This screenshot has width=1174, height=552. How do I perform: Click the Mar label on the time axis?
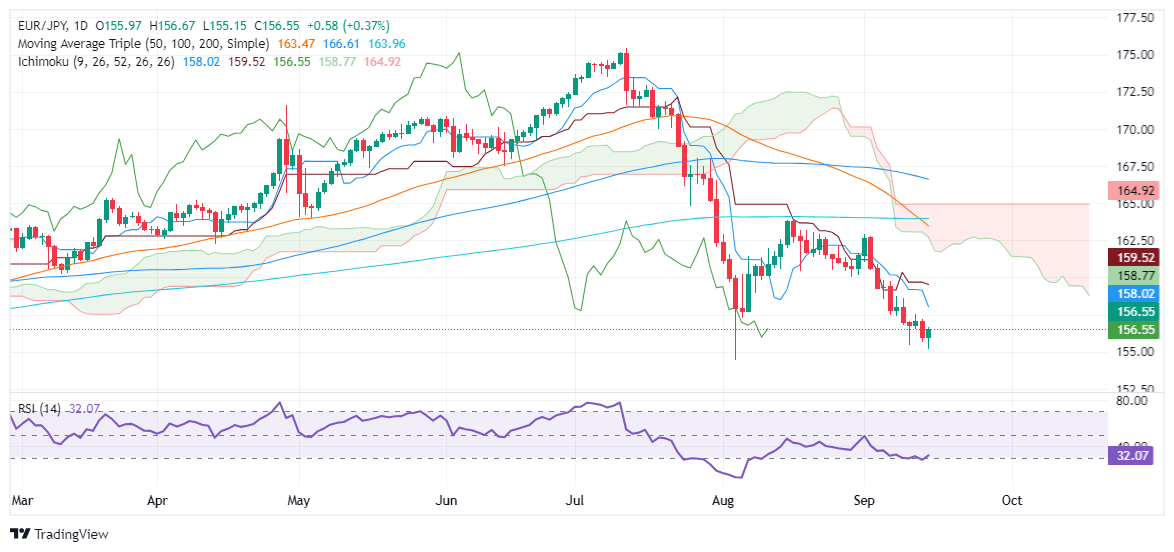(x=20, y=497)
